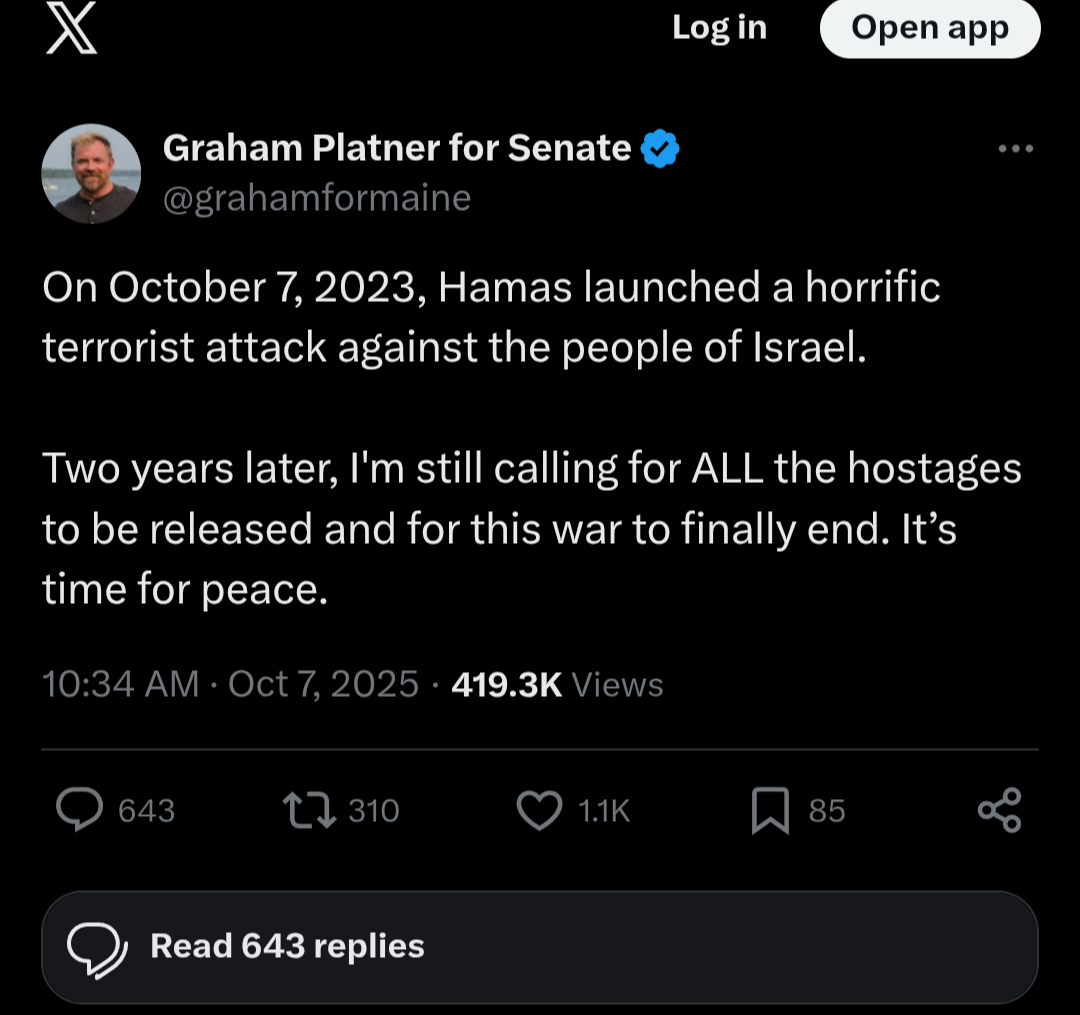The height and width of the screenshot is (1015, 1080).
Task: Open Graham Platner's profile picture
Action: click(x=91, y=173)
